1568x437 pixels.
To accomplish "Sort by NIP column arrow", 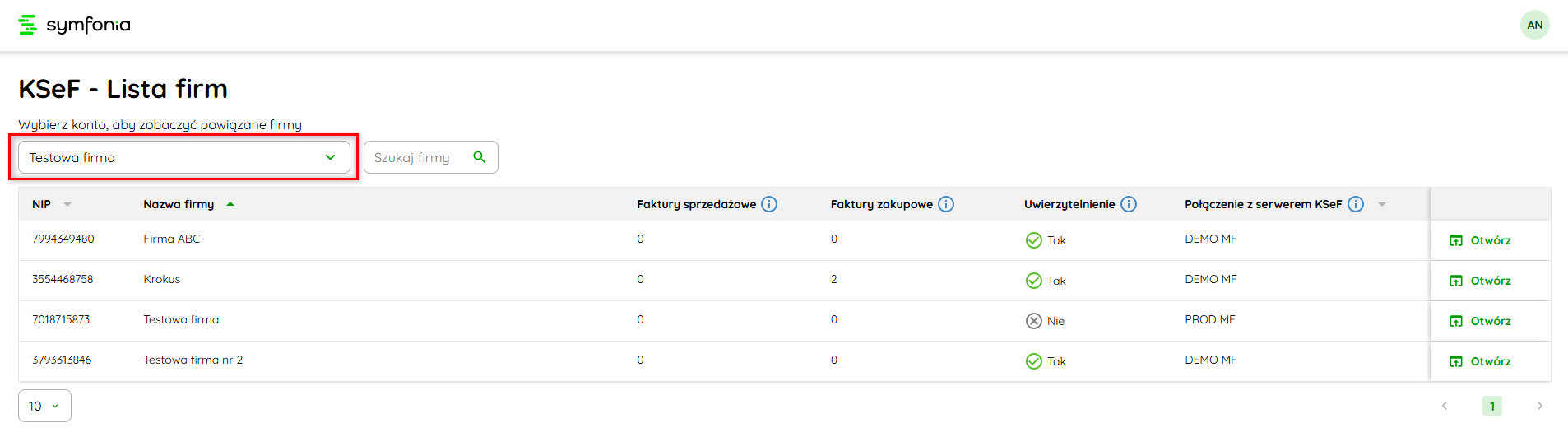I will point(67,204).
